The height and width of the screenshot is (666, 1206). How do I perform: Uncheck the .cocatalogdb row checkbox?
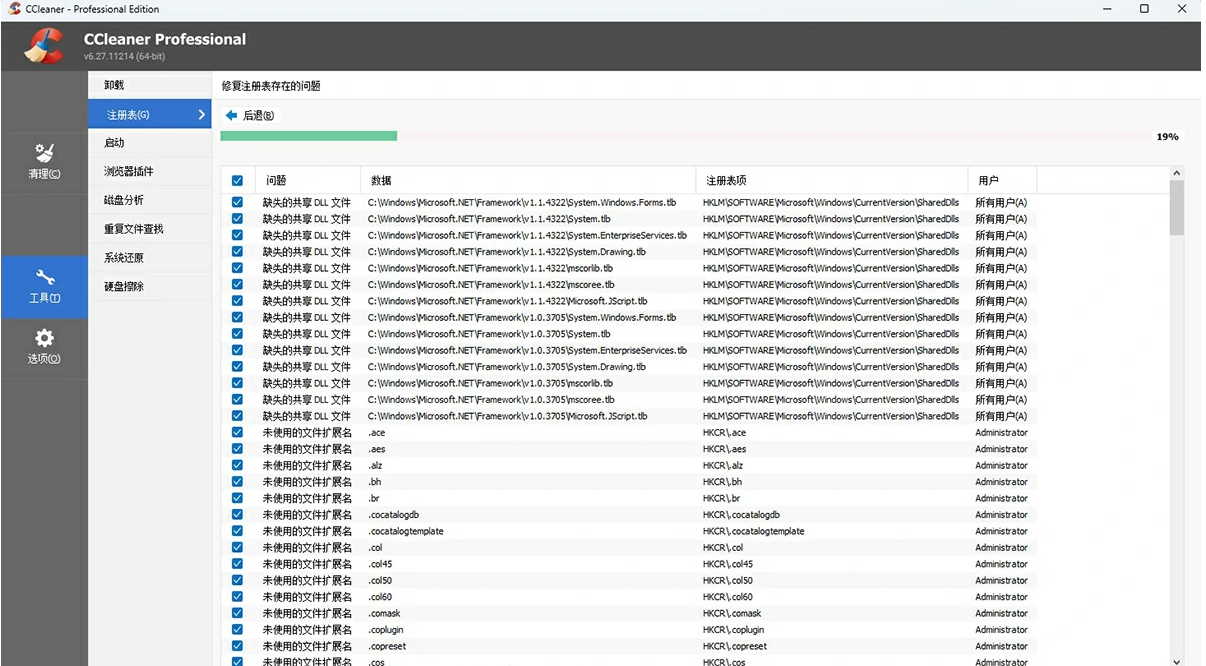pos(237,515)
